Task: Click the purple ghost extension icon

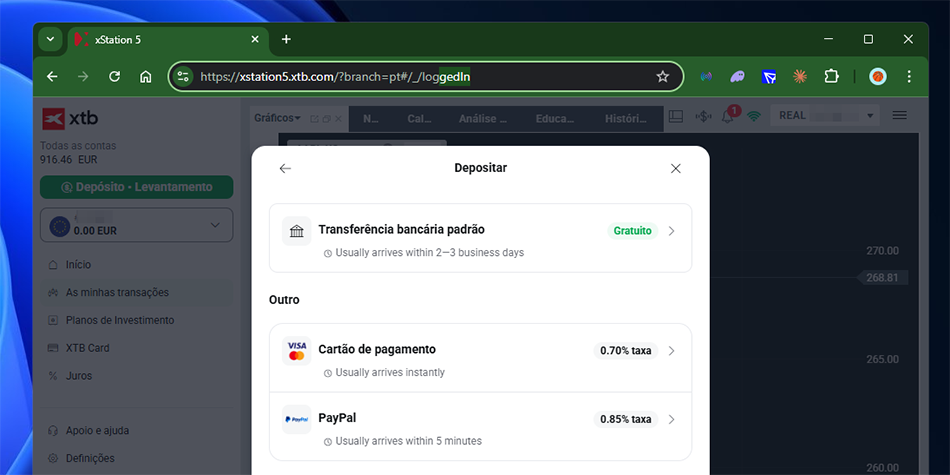Action: pos(737,76)
